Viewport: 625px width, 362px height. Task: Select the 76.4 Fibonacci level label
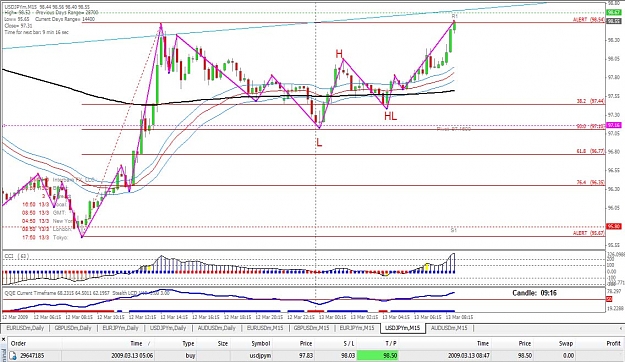coord(590,183)
